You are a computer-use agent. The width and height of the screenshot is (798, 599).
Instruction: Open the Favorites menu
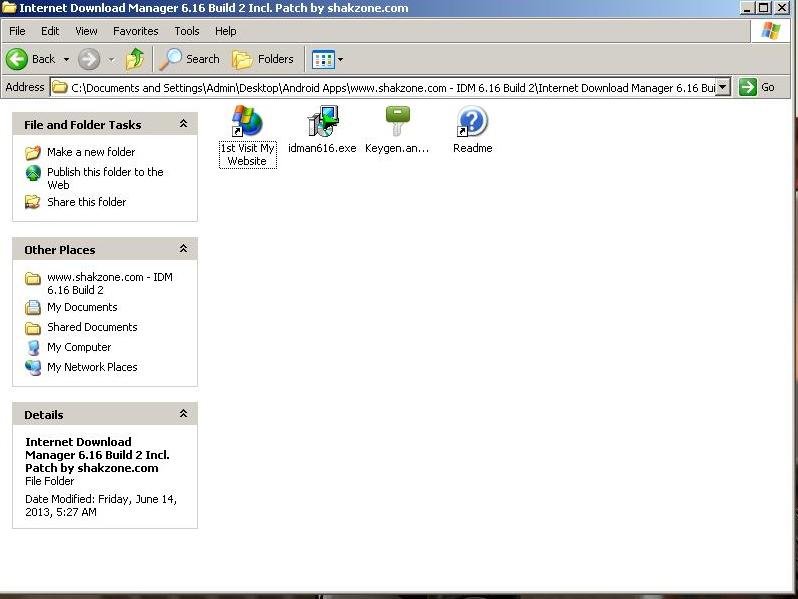[135, 31]
